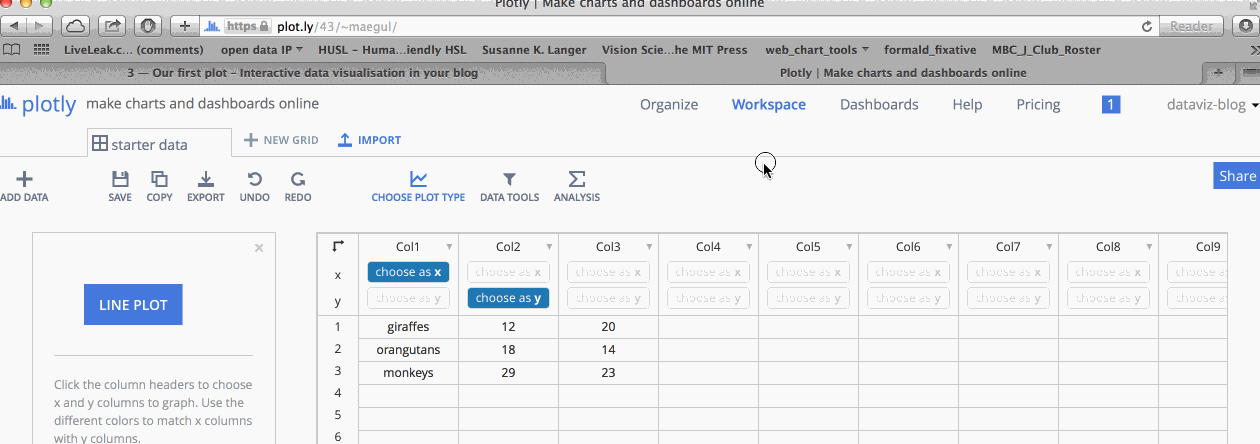Screen dimensions: 1260x444
Task: Toggle choose as y for Col2
Action: 508,298
